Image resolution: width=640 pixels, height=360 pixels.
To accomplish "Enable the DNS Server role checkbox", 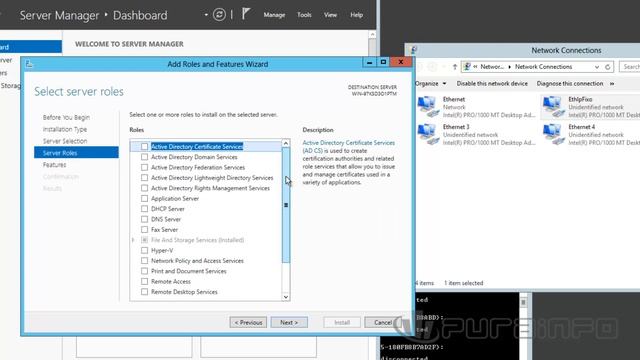I will tap(144, 219).
